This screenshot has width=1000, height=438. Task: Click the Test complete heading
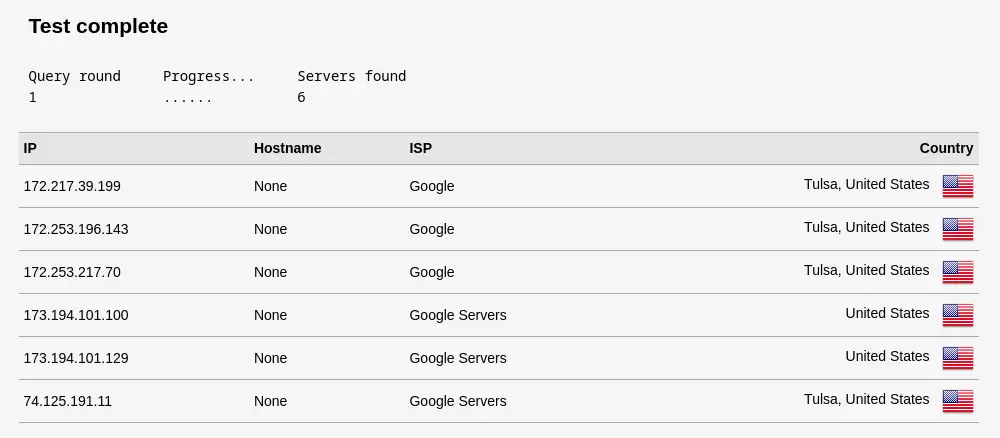pos(98,27)
